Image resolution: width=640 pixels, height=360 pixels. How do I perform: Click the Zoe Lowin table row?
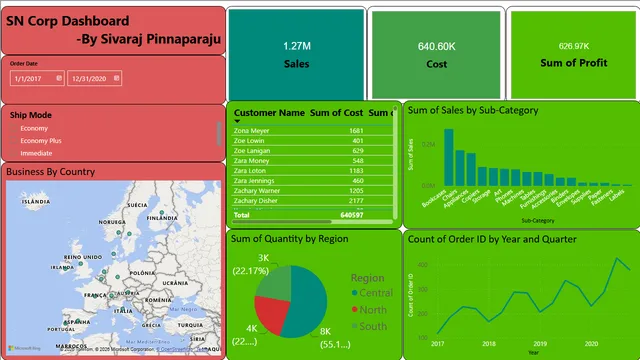click(x=312, y=140)
